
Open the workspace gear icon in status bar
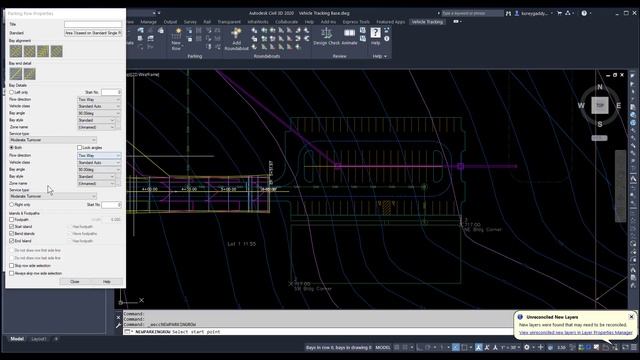tap(527, 347)
